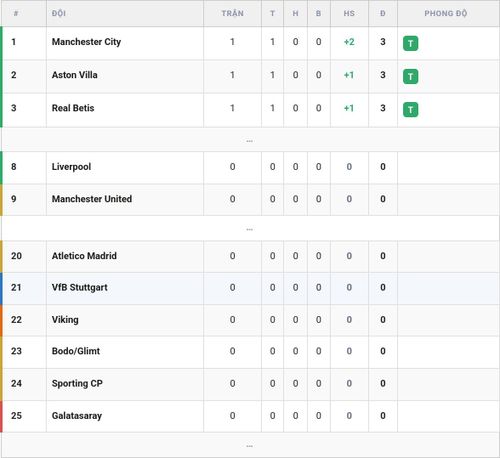Image resolution: width=500 pixels, height=458 pixels.
Task: Expand hidden rows below Manchester United
Action: click(249, 229)
